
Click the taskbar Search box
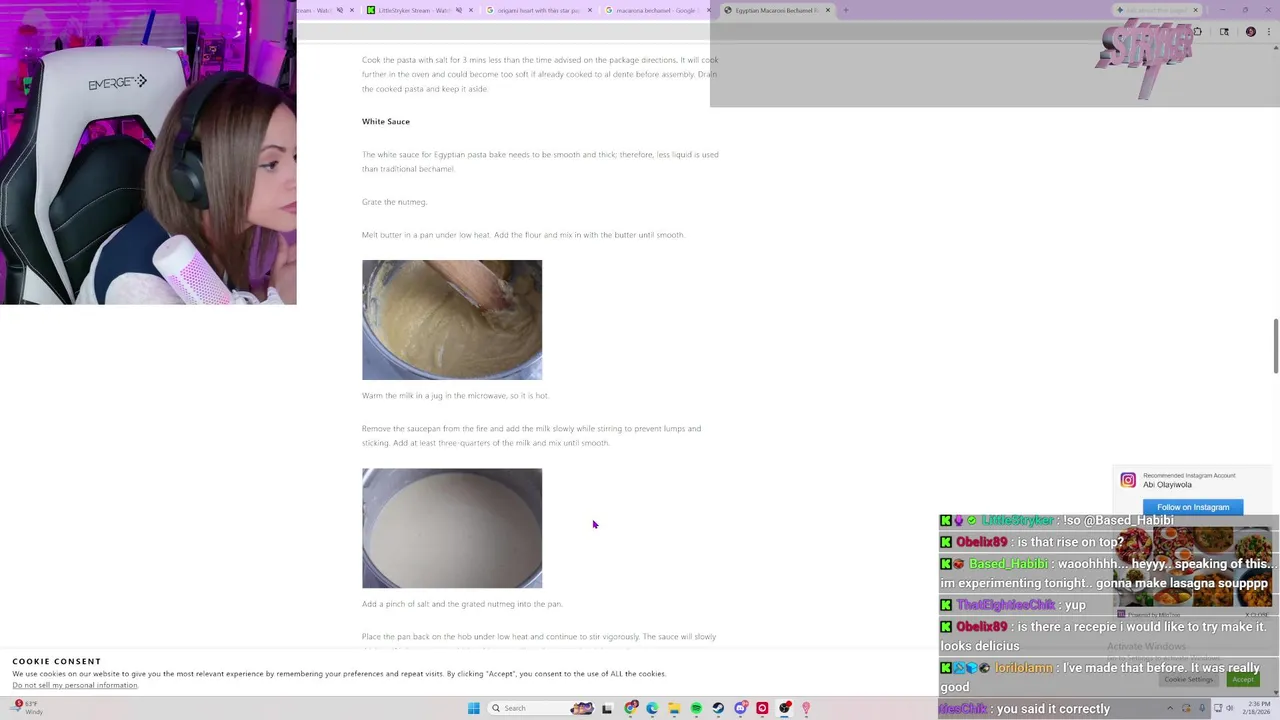(x=540, y=708)
